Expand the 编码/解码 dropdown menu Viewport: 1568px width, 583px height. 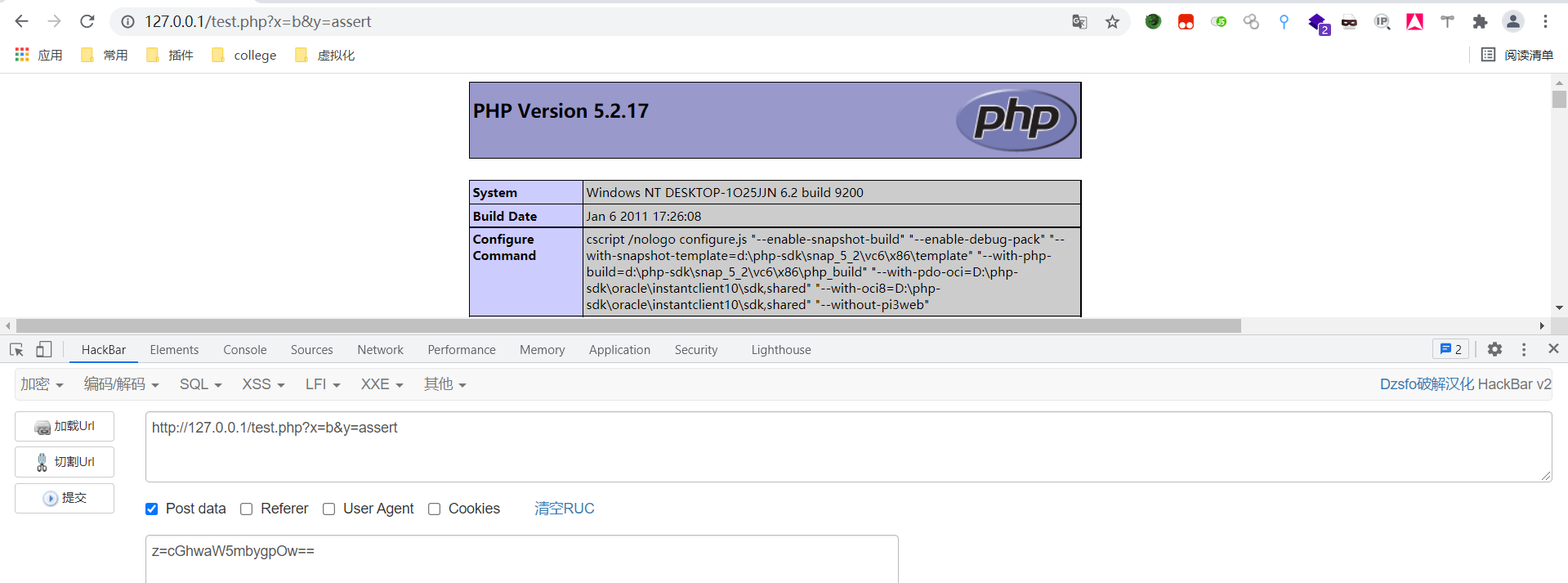(x=121, y=384)
